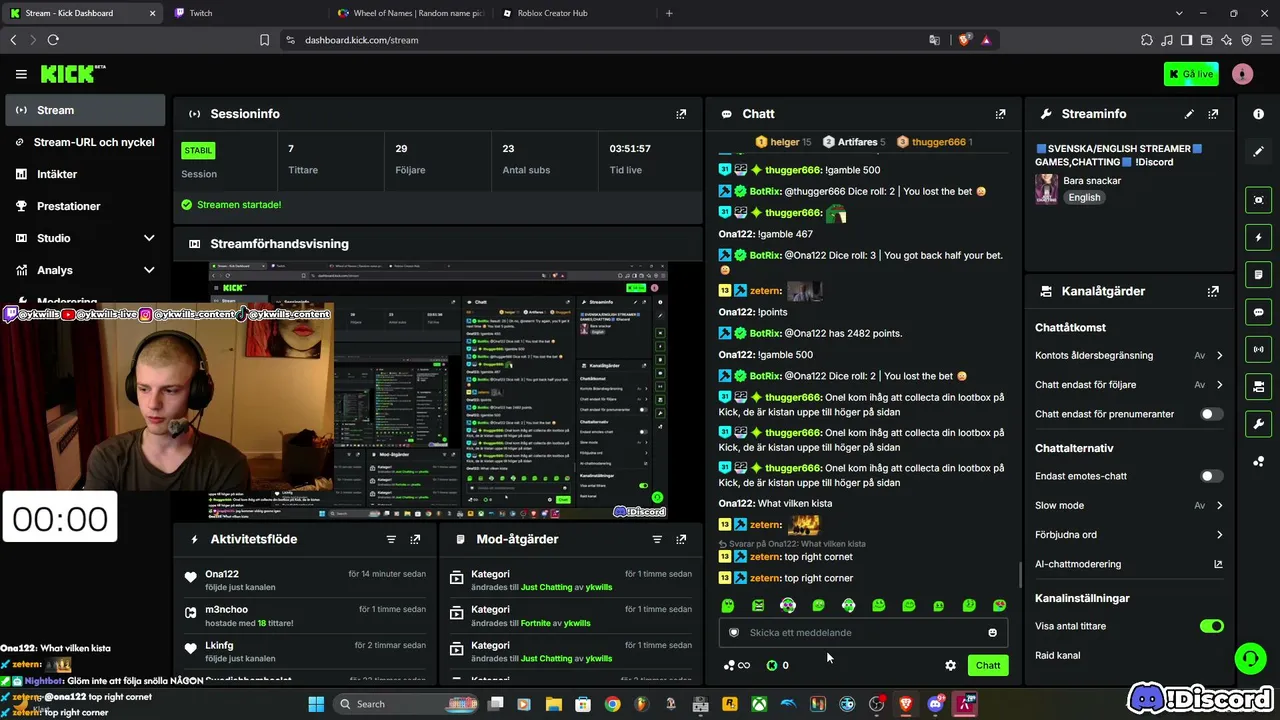The height and width of the screenshot is (720, 1280).
Task: Toggle the stream preview widget in the right sidebar
Action: (x=1258, y=200)
